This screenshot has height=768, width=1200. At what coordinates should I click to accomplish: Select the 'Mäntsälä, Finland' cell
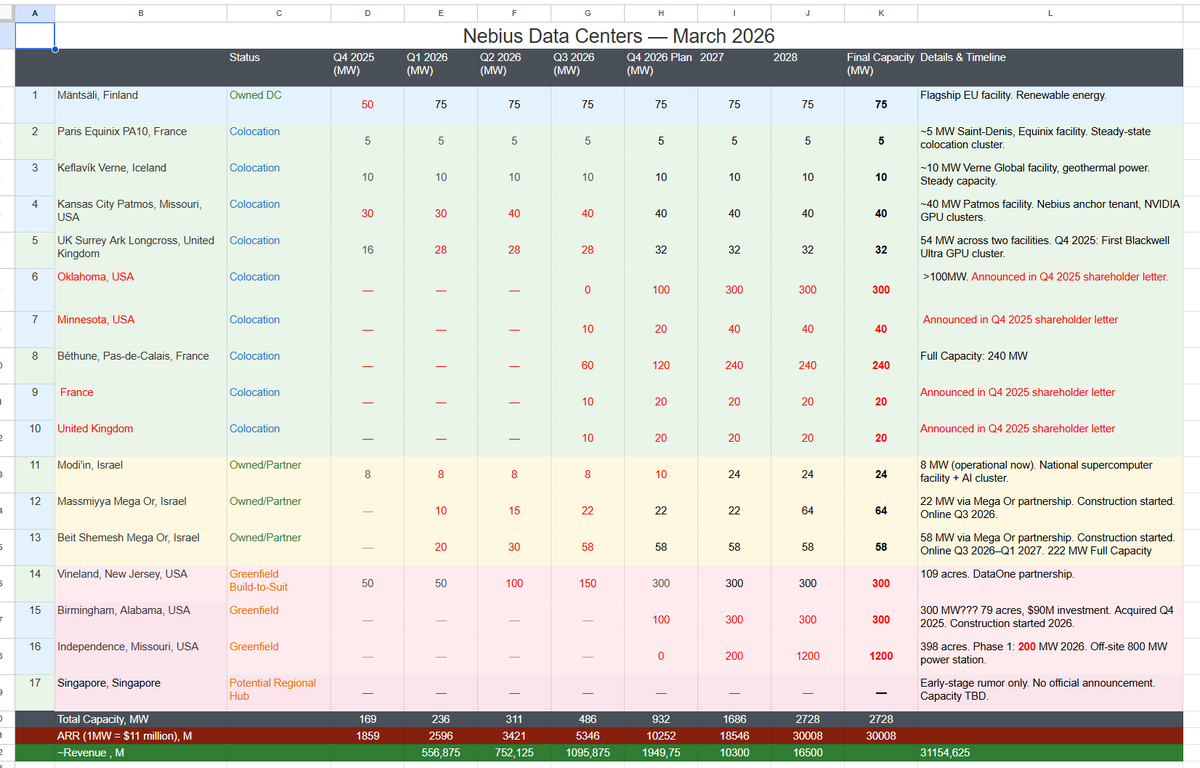click(x=140, y=105)
